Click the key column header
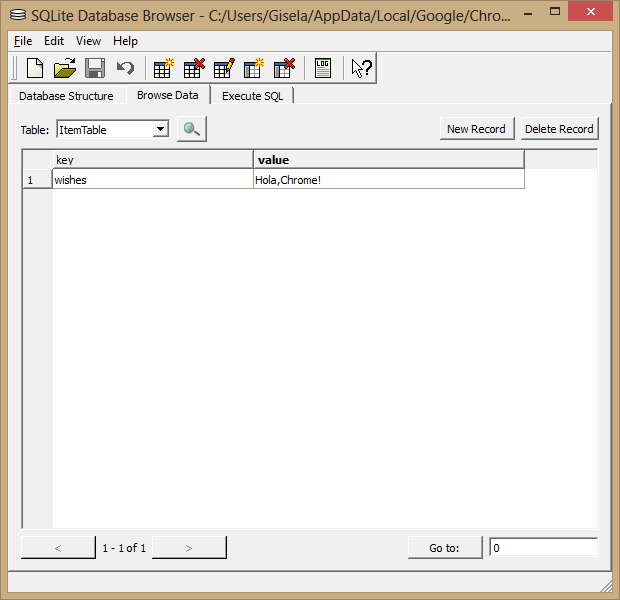The width and height of the screenshot is (620, 600). (x=153, y=160)
